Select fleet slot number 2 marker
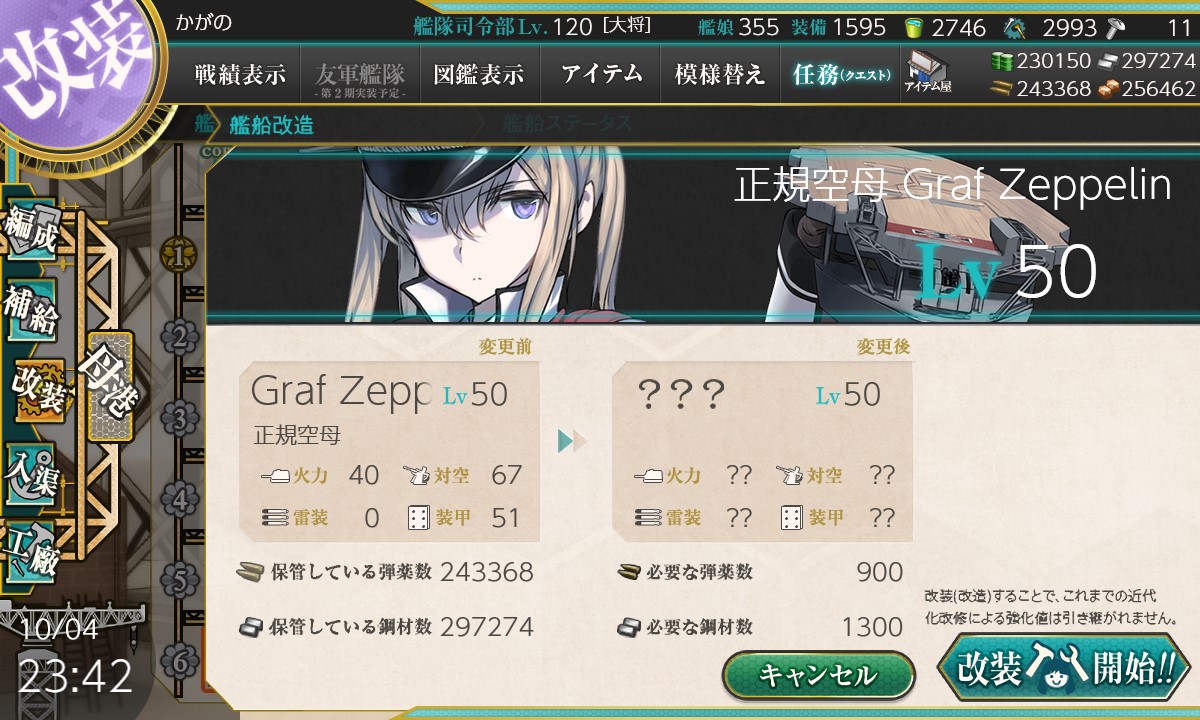The image size is (1200, 720). 180,337
